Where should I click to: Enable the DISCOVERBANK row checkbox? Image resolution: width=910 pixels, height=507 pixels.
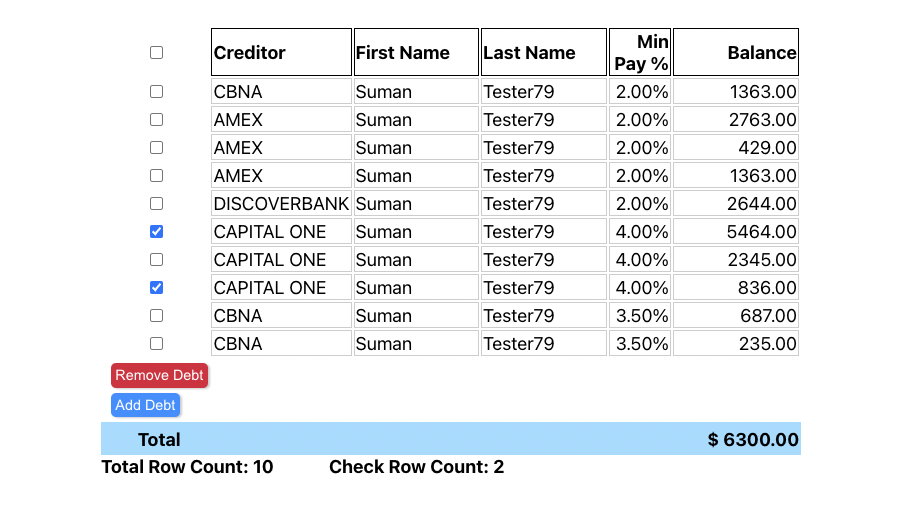pos(156,204)
